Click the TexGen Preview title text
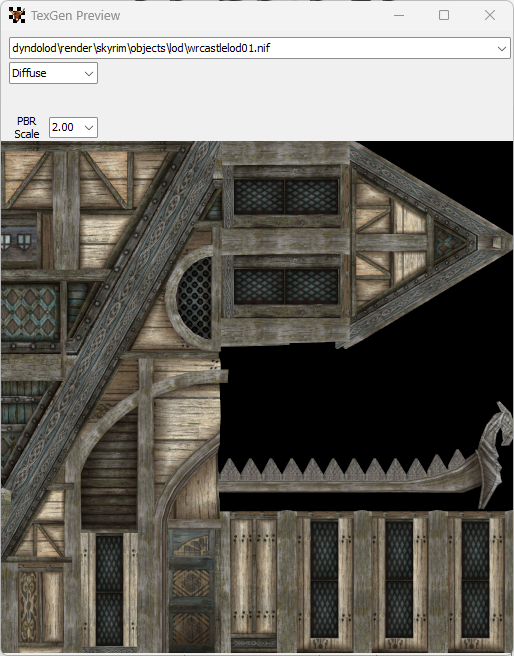 [x=76, y=16]
